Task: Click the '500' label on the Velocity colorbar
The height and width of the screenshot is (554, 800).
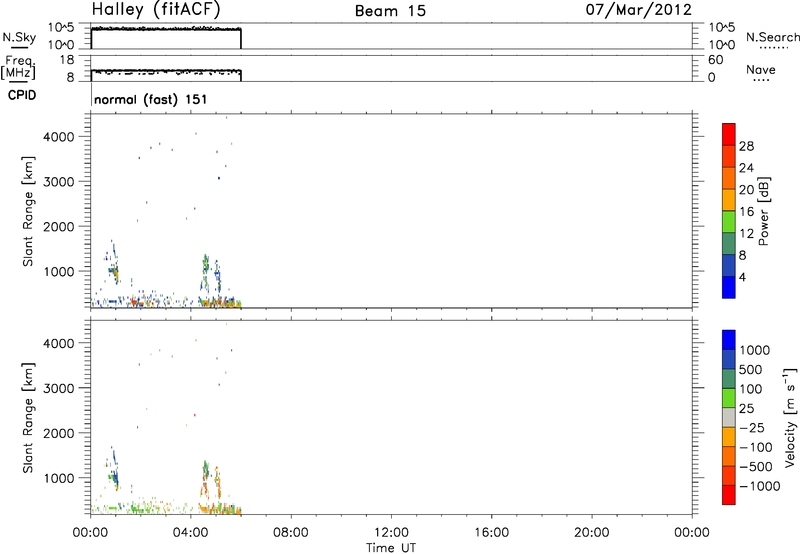Action: [753, 370]
